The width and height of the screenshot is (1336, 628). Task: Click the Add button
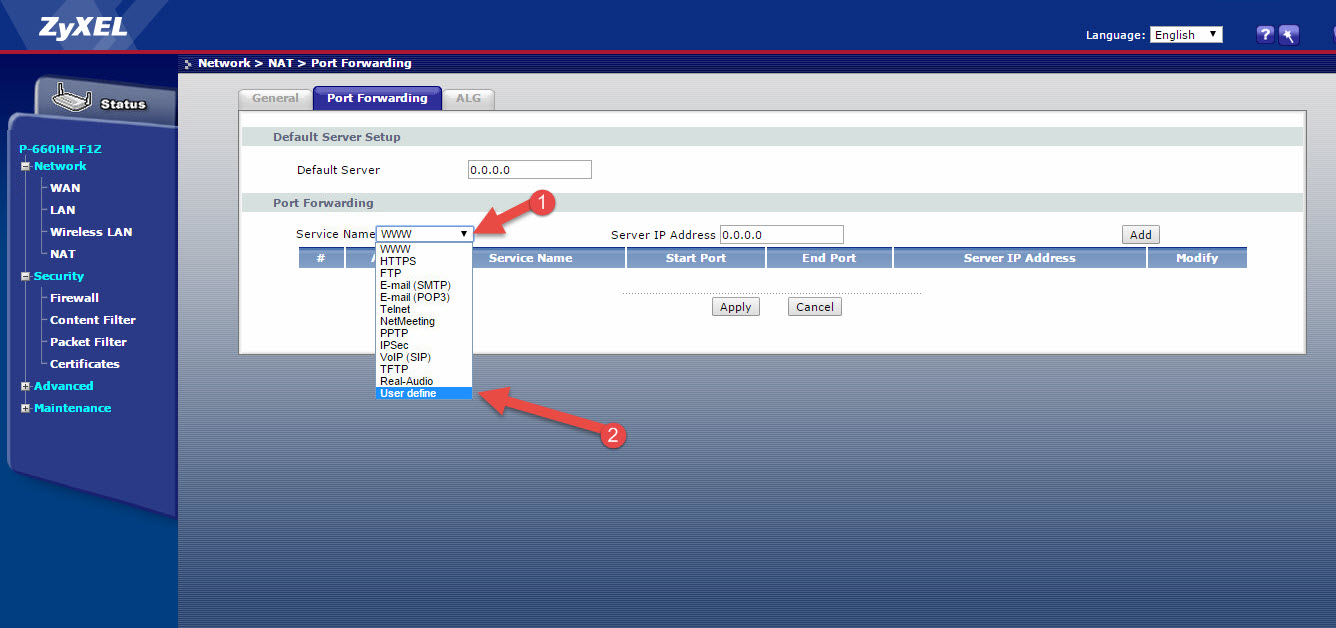pos(1141,235)
